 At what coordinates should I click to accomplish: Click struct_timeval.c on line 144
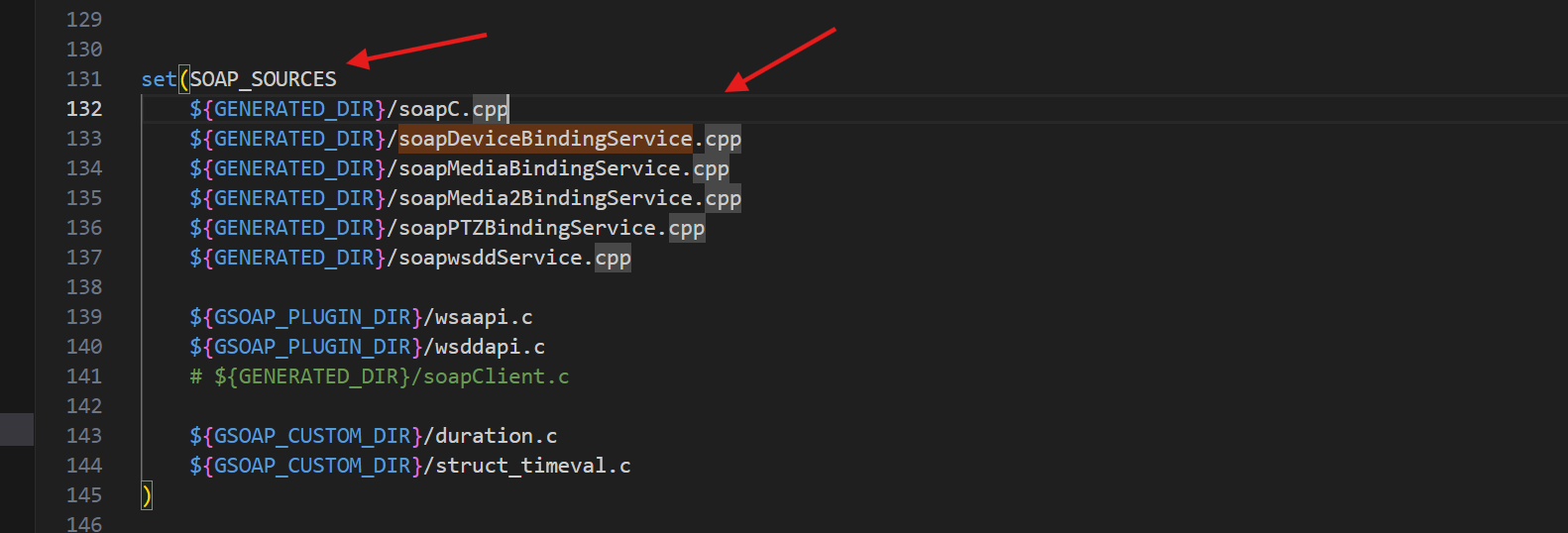(532, 466)
